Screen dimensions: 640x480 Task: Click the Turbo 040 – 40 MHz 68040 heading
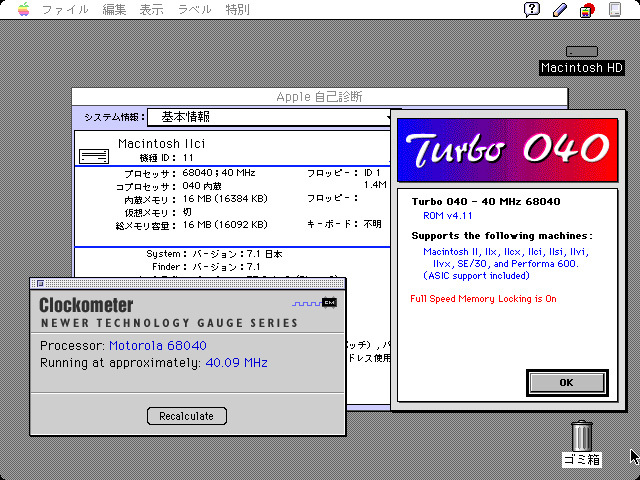tap(486, 202)
